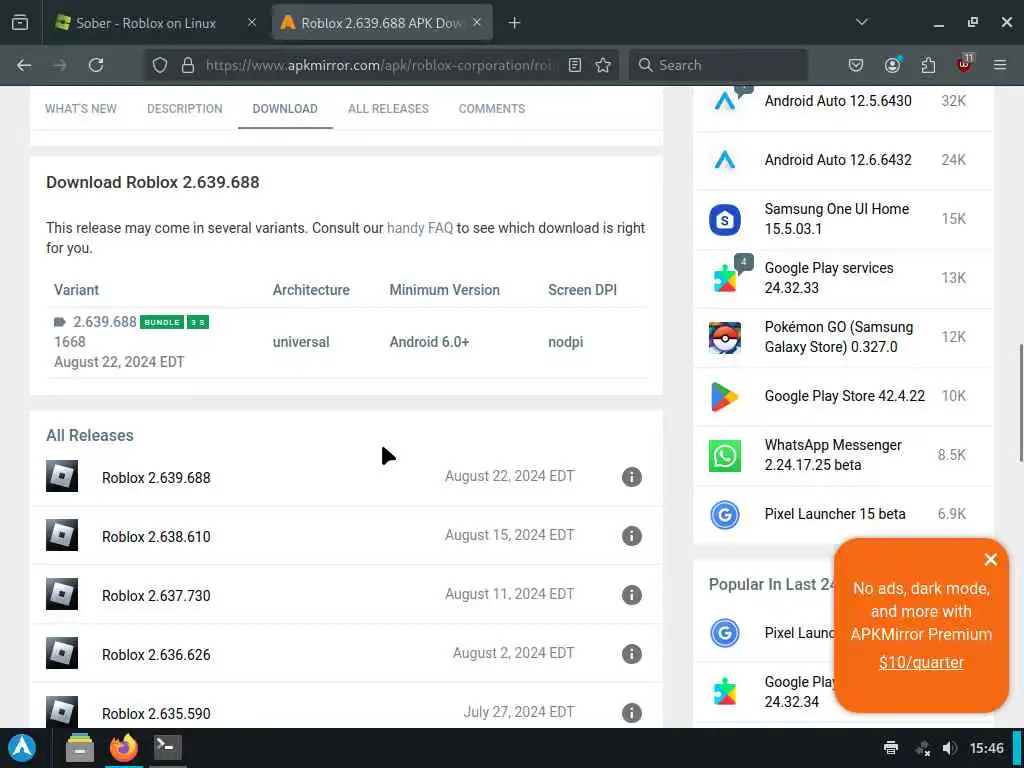The image size is (1024, 768).
Task: Close the Roblox 2.639.688 APK tab
Action: tap(477, 23)
